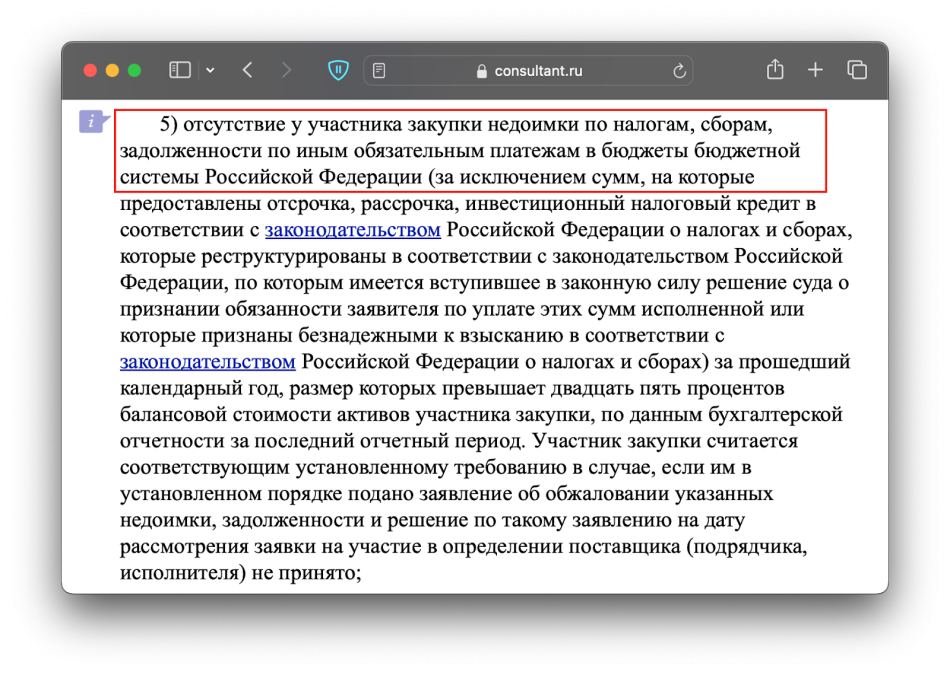Close the Safari window
The height and width of the screenshot is (675, 950).
(90, 70)
